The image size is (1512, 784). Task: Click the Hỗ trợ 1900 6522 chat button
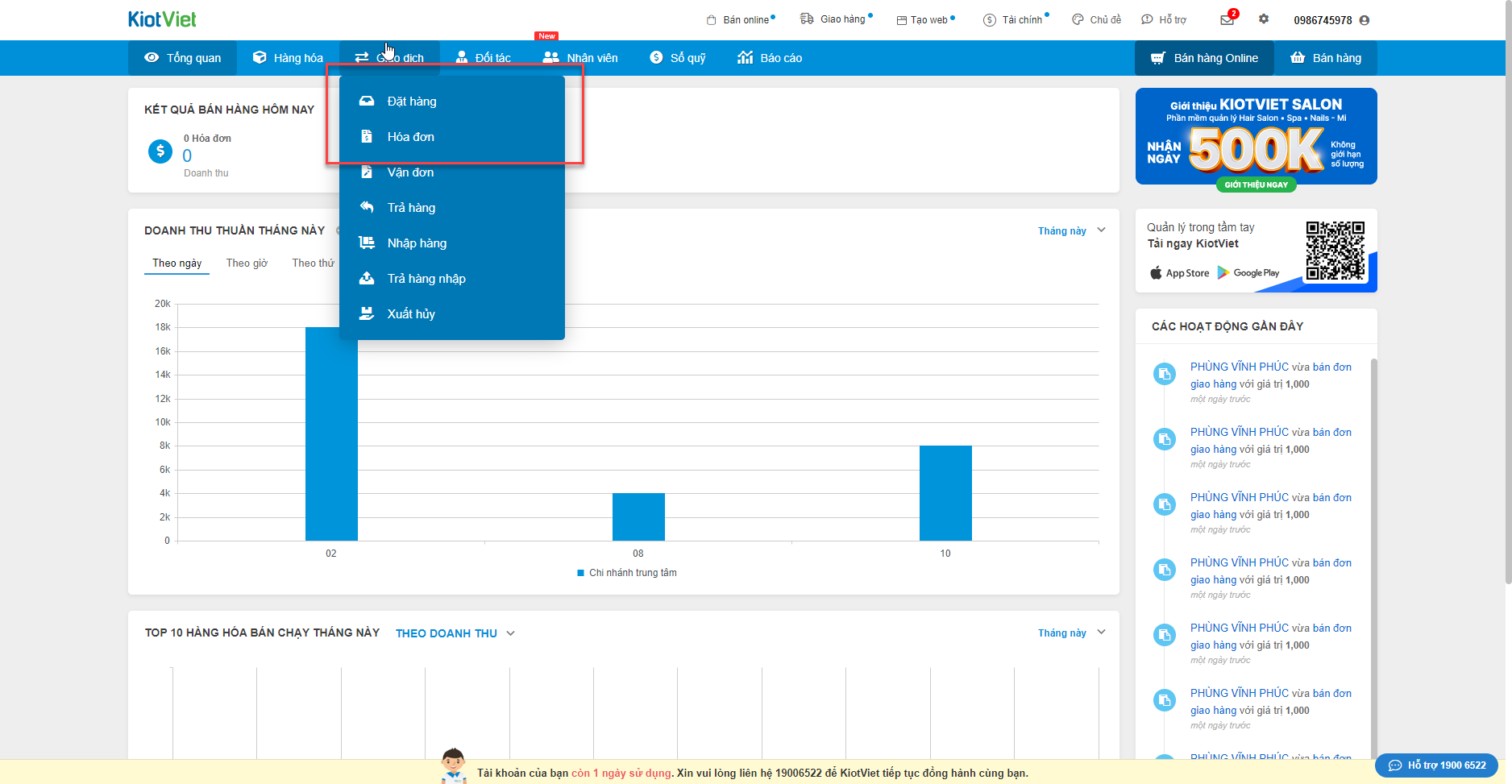(1437, 765)
